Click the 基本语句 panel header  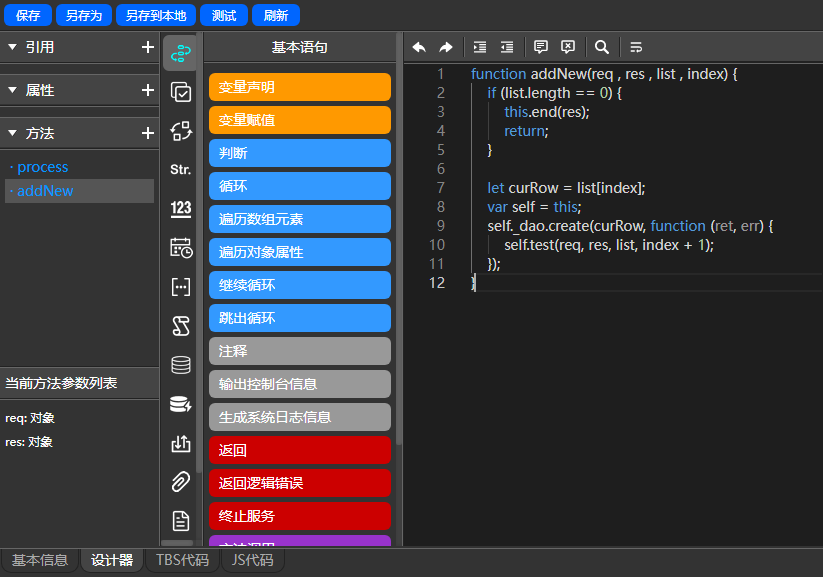(300, 47)
